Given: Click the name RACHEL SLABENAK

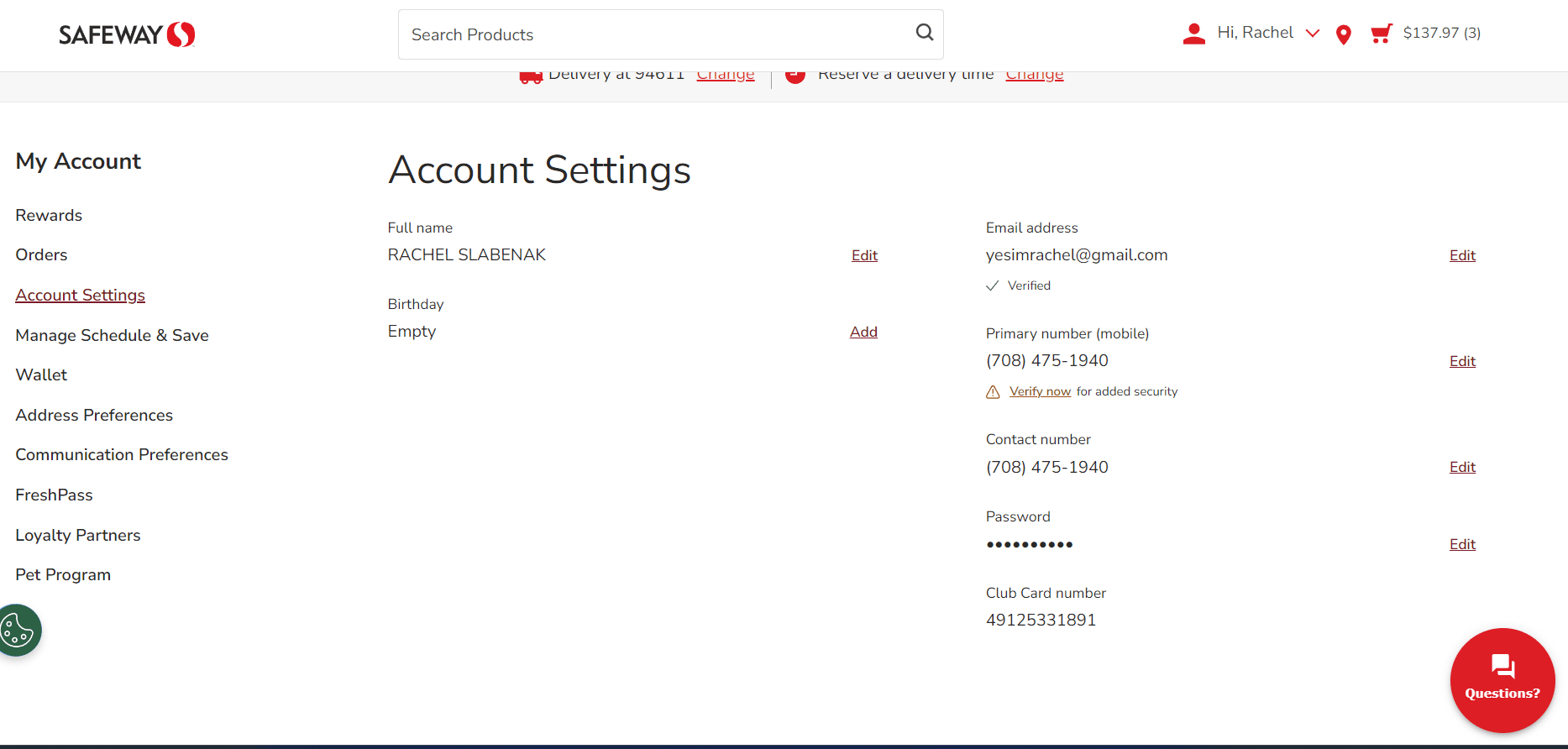Looking at the screenshot, I should pos(467,255).
